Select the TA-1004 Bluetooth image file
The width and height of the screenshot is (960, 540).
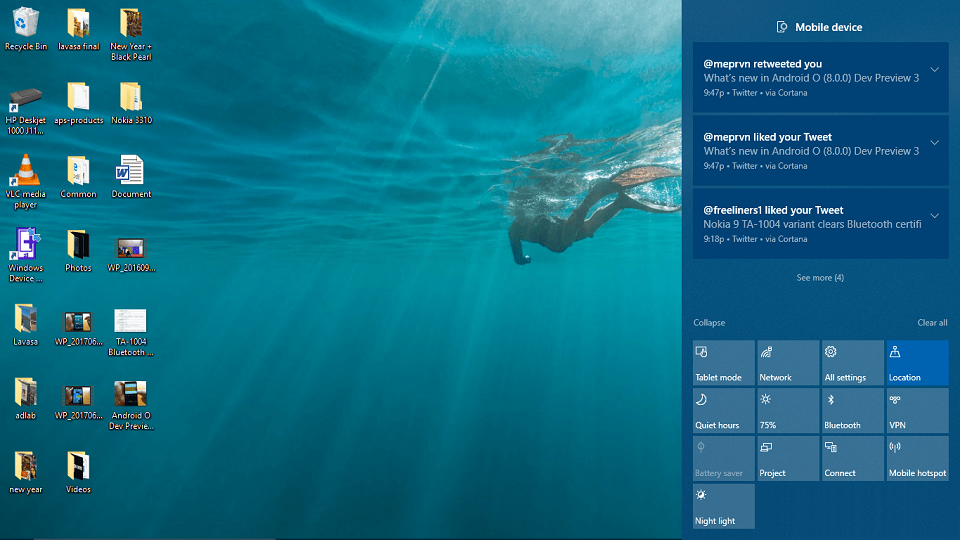pyautogui.click(x=130, y=332)
